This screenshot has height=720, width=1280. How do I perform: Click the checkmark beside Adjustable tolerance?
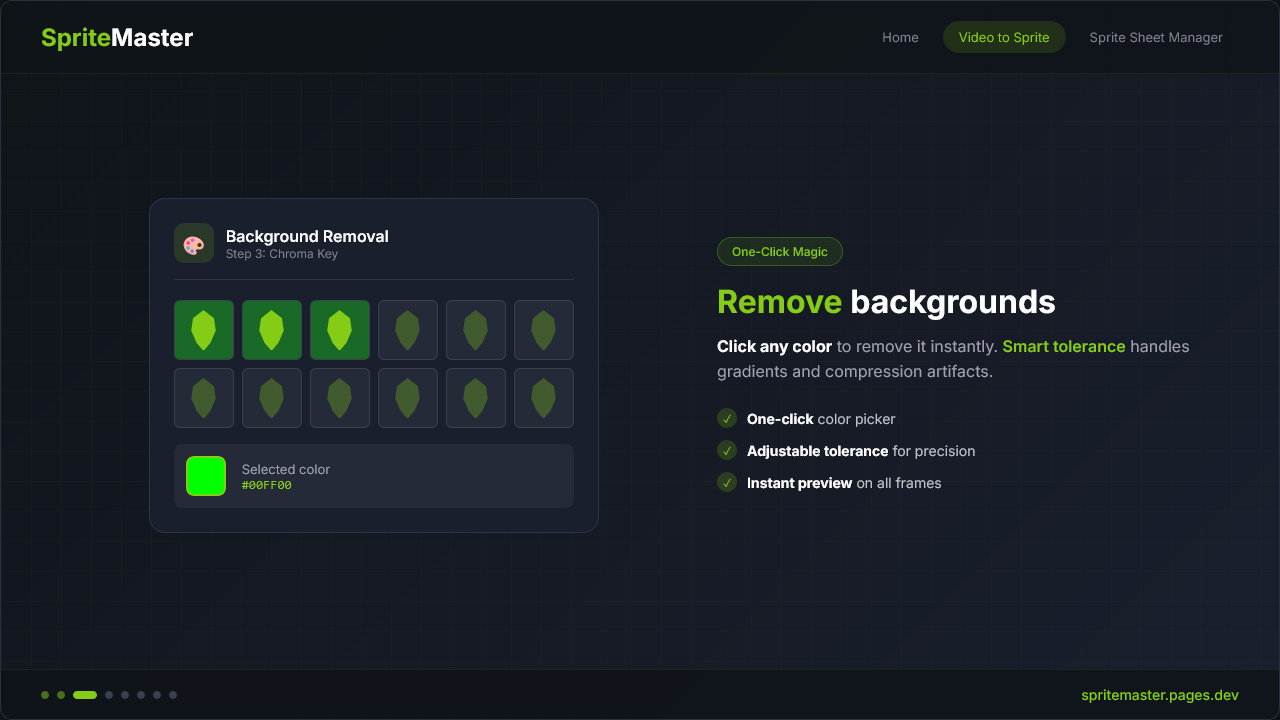point(727,450)
